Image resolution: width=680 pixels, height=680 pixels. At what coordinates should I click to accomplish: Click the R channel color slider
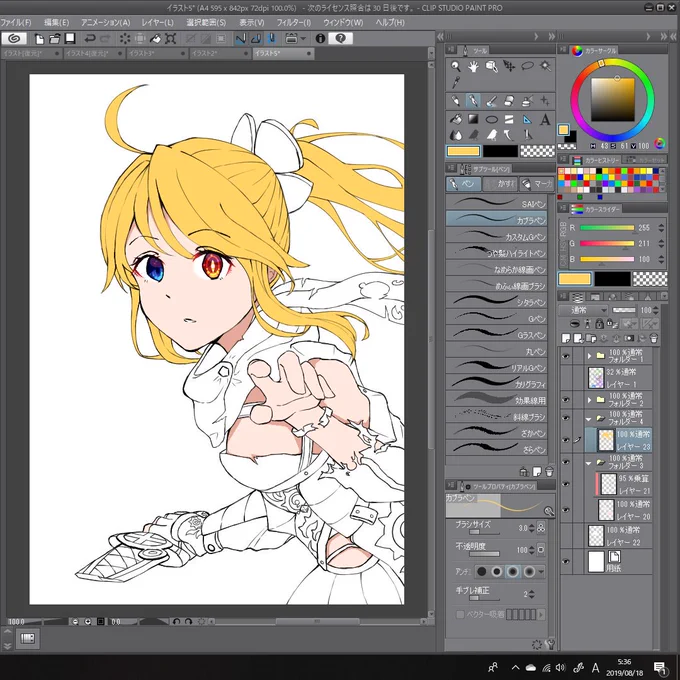(x=607, y=228)
